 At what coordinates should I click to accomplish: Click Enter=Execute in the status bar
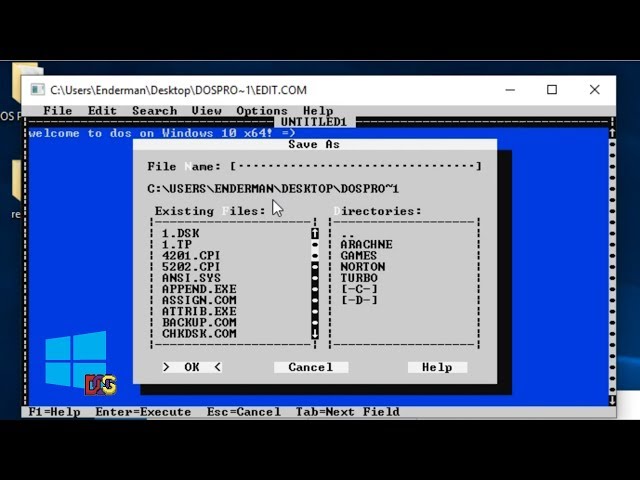[143, 411]
